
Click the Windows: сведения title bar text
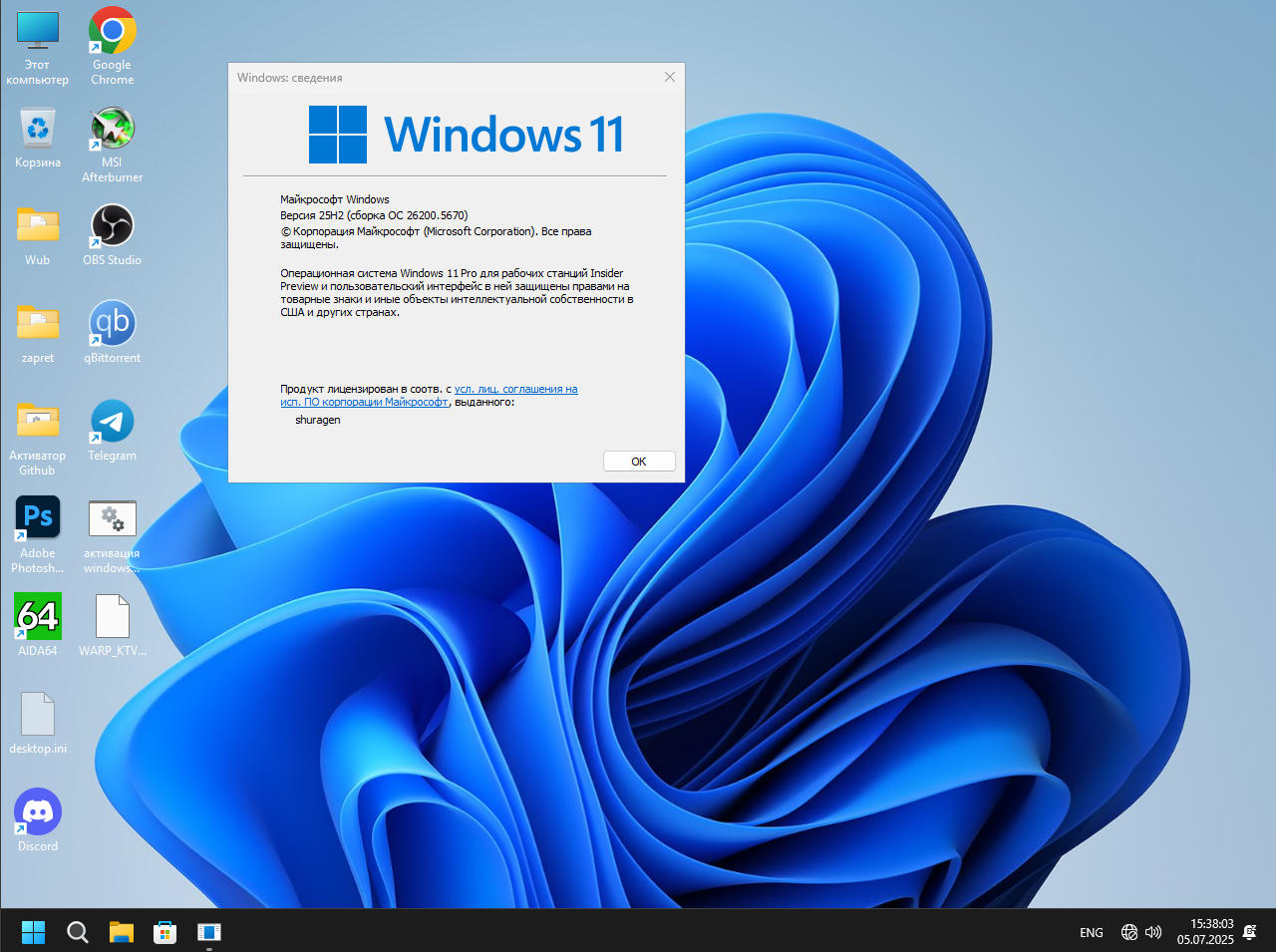tap(290, 78)
